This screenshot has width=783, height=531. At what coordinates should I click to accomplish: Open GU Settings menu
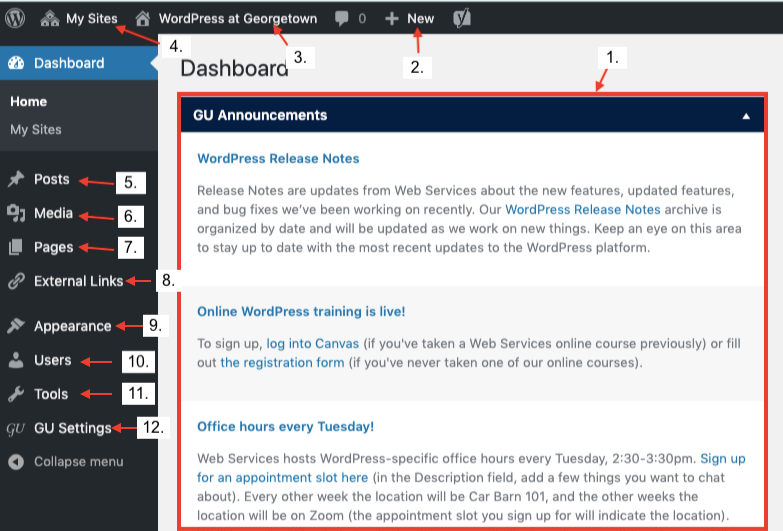(x=73, y=428)
